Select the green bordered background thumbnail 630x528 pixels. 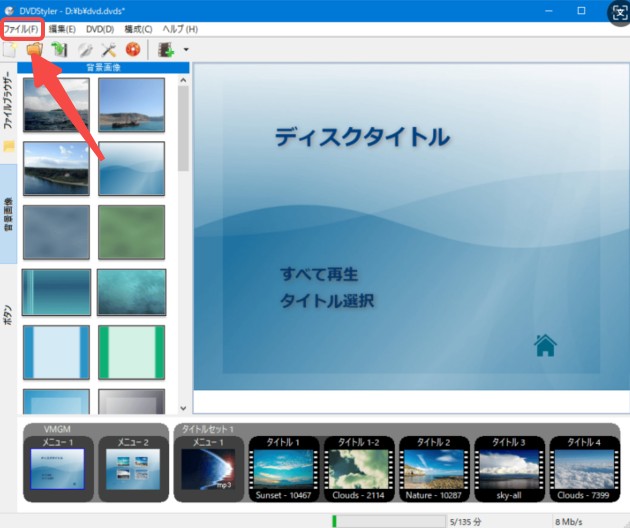point(131,352)
